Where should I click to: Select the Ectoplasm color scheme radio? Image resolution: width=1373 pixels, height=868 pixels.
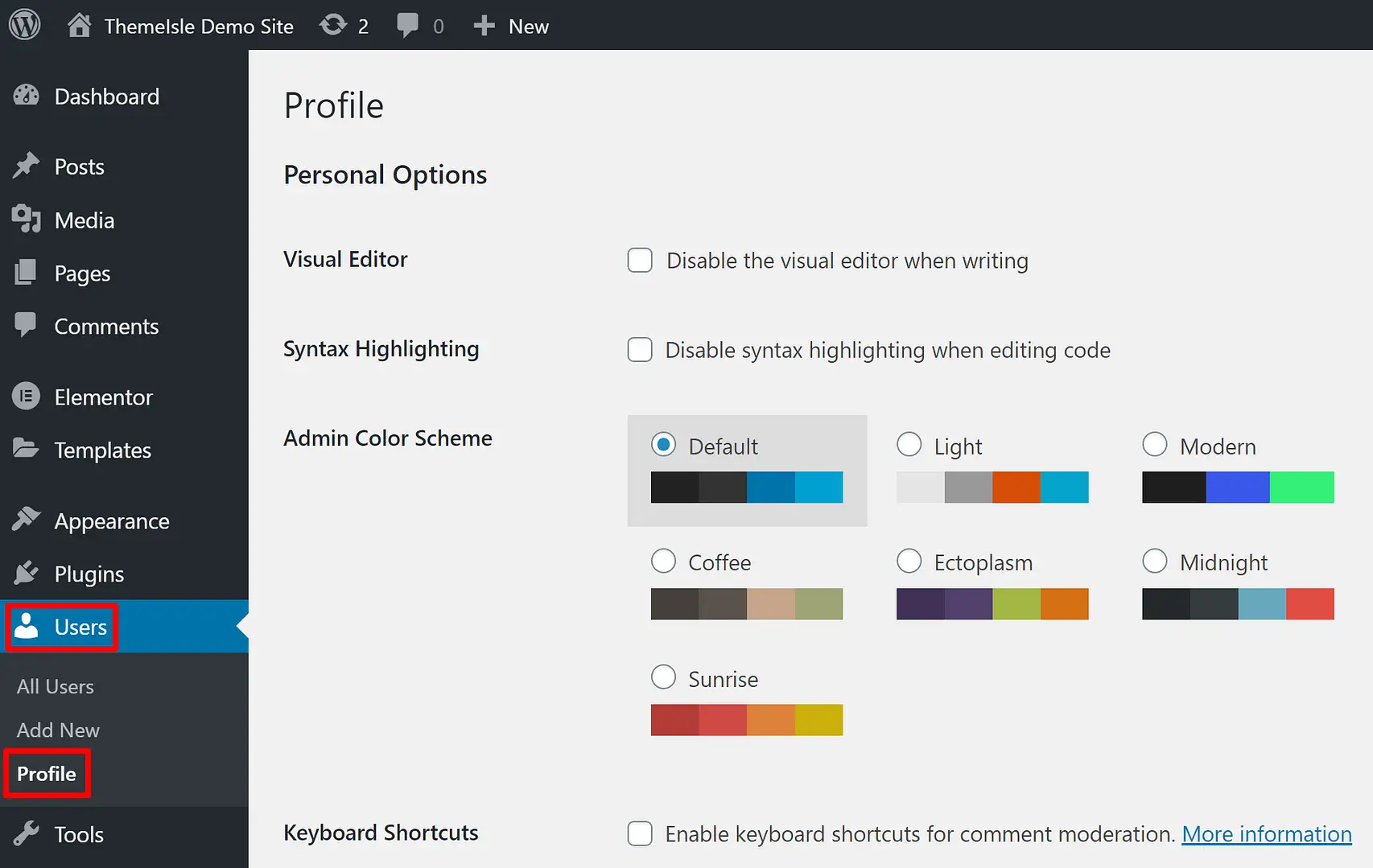[x=909, y=561]
